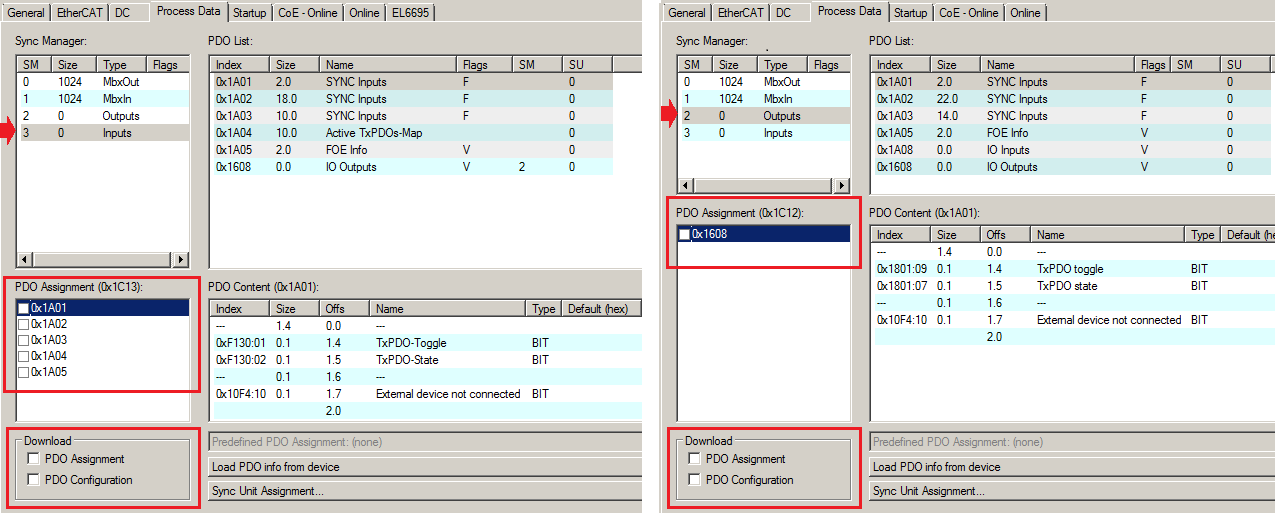Go to Online tab in right window

[x=1025, y=13]
